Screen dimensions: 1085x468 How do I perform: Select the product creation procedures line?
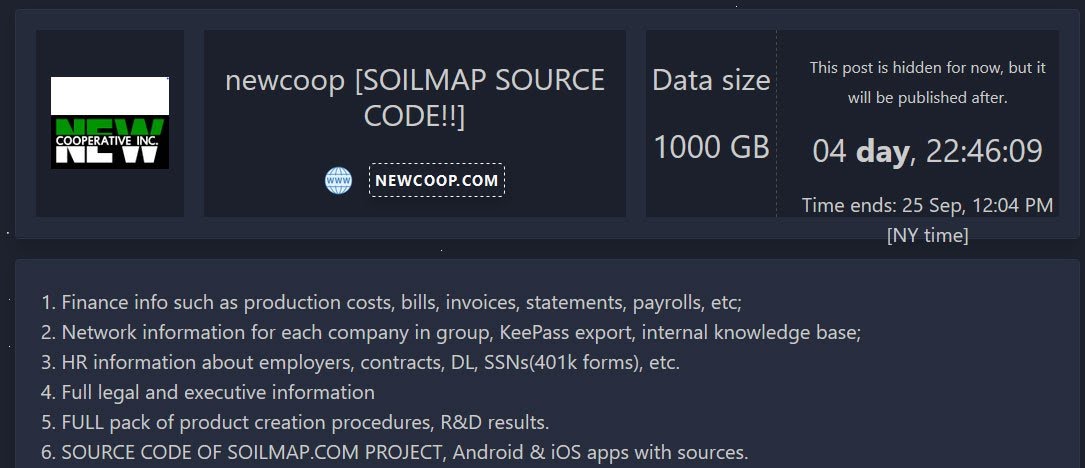coord(295,422)
